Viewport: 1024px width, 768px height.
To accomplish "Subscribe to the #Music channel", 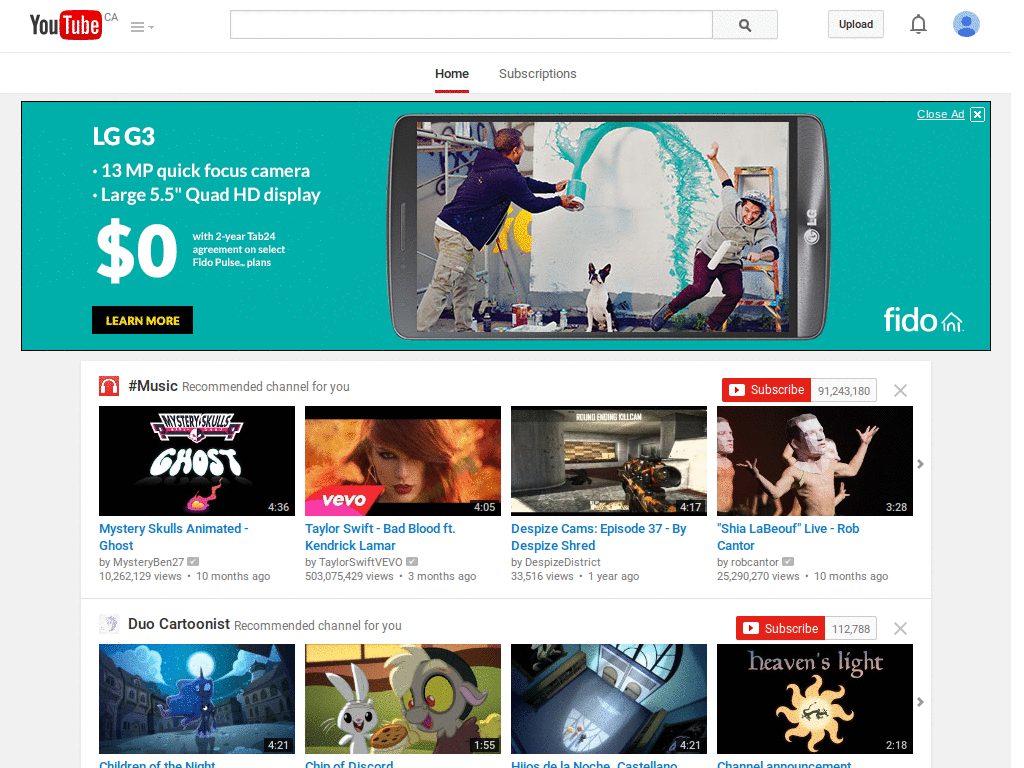I will click(x=766, y=389).
